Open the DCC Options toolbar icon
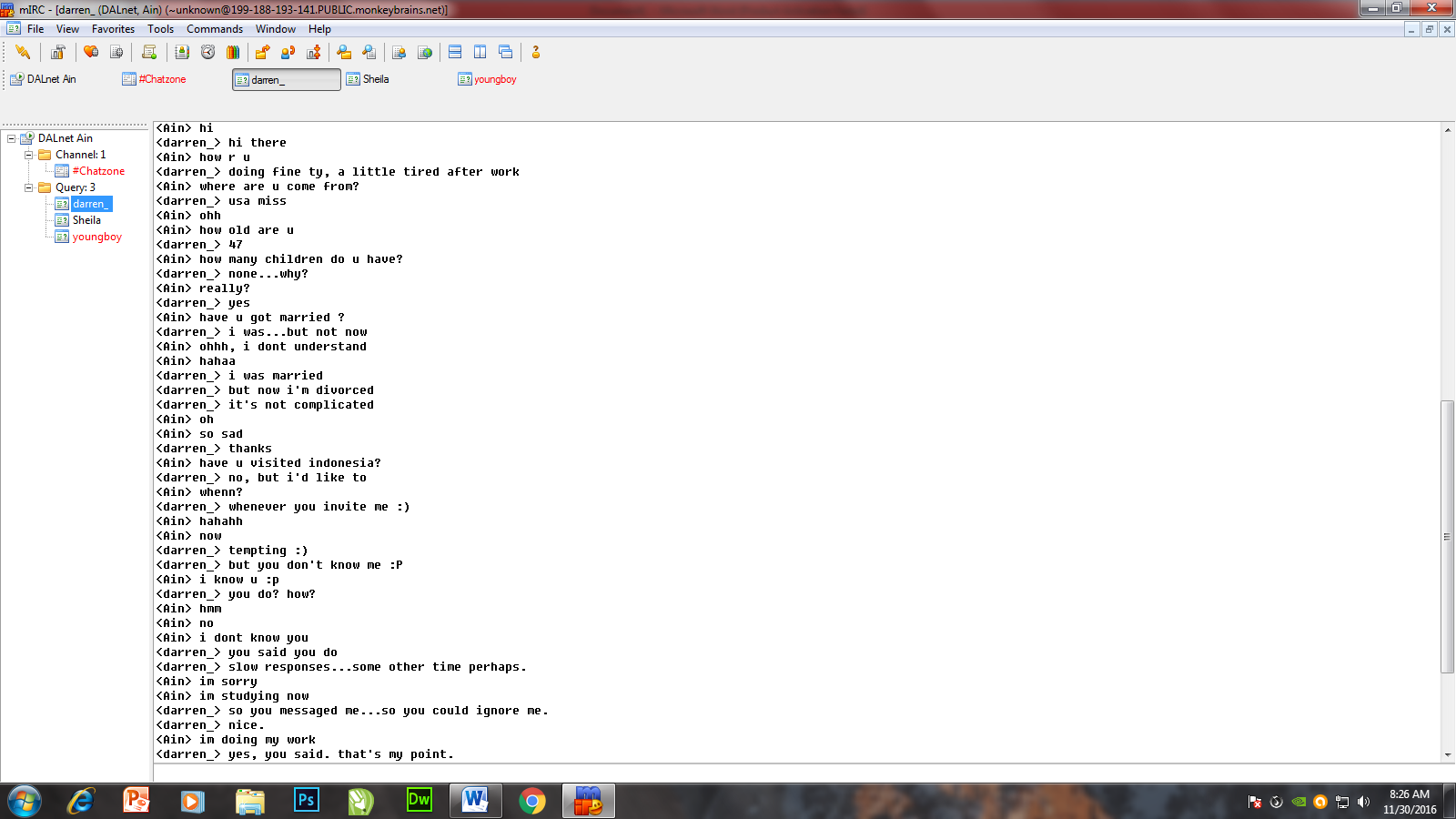This screenshot has height=819, width=1456. click(314, 52)
